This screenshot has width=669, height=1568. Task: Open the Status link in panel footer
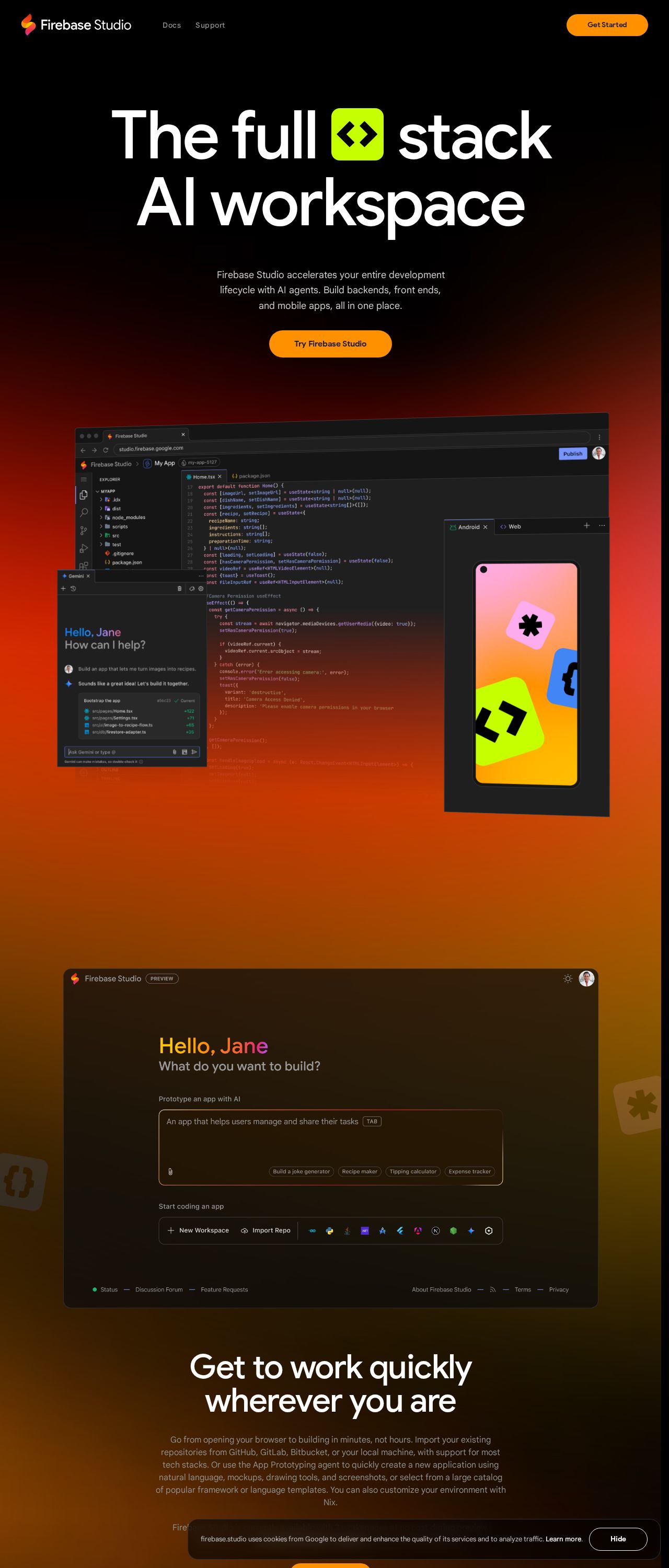pyautogui.click(x=105, y=1290)
